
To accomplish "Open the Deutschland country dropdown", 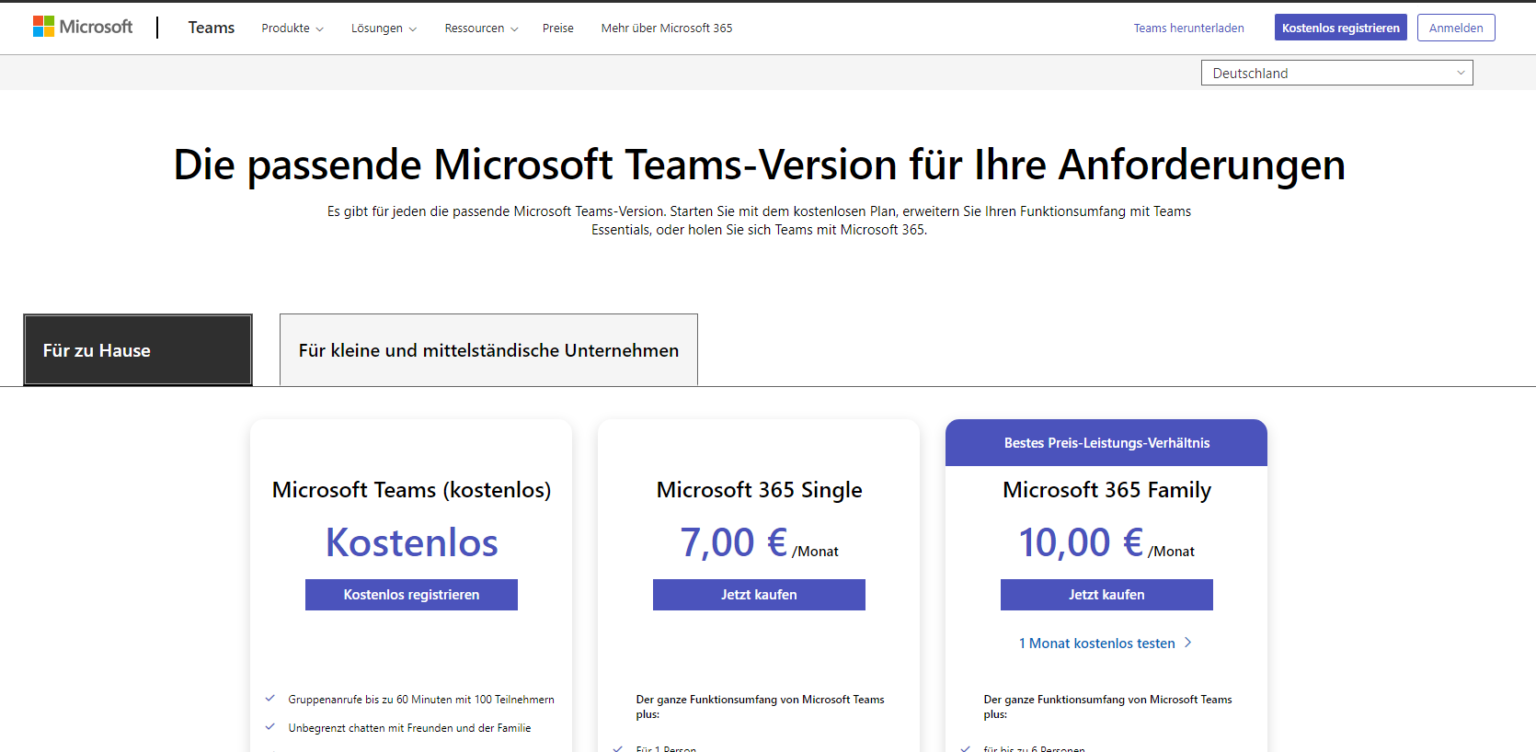I will 1336,73.
